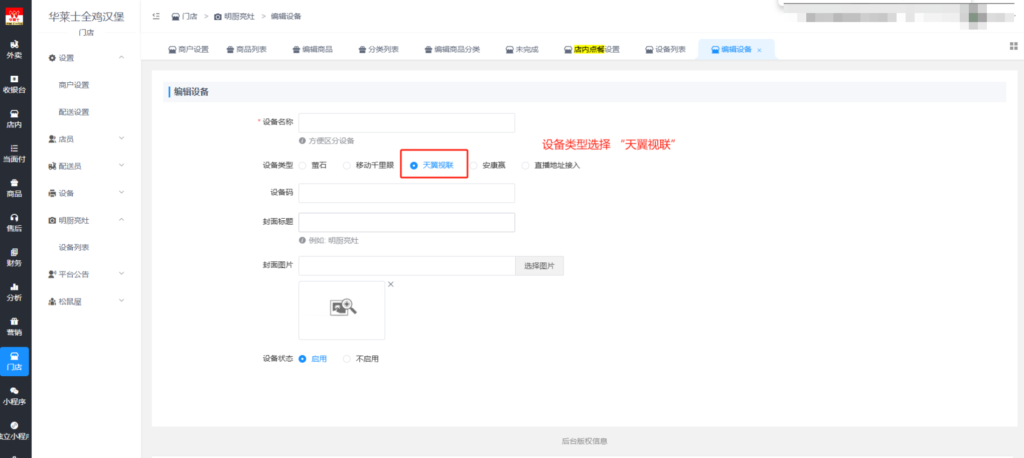Switch to the 编辑商品分类 tab

452,50
